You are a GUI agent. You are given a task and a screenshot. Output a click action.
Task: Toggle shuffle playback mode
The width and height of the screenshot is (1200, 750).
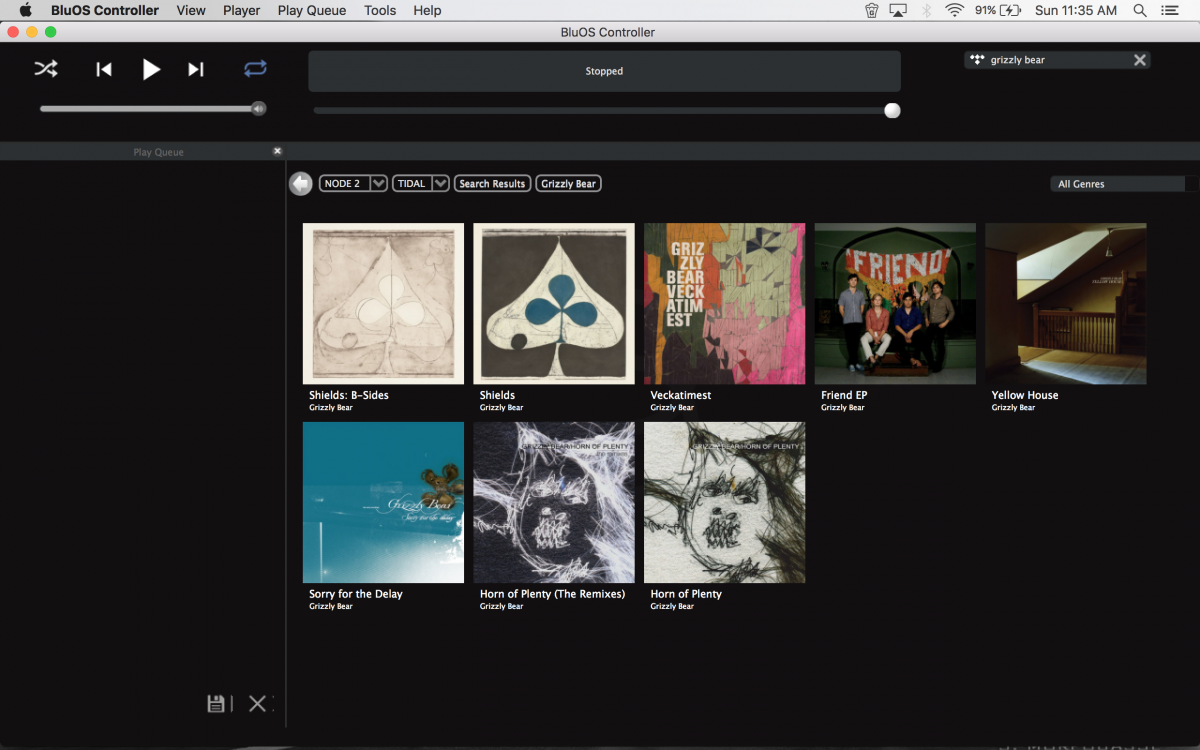[x=46, y=69]
